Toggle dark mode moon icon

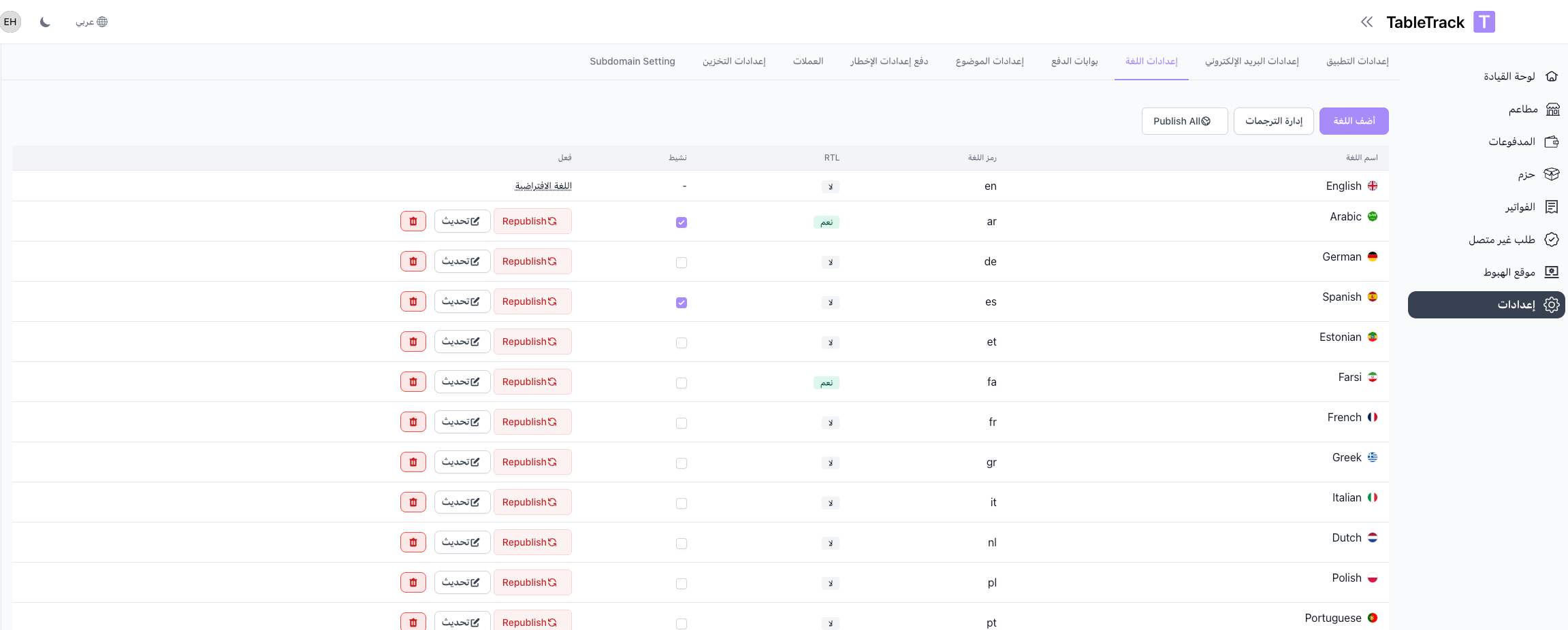tap(45, 22)
